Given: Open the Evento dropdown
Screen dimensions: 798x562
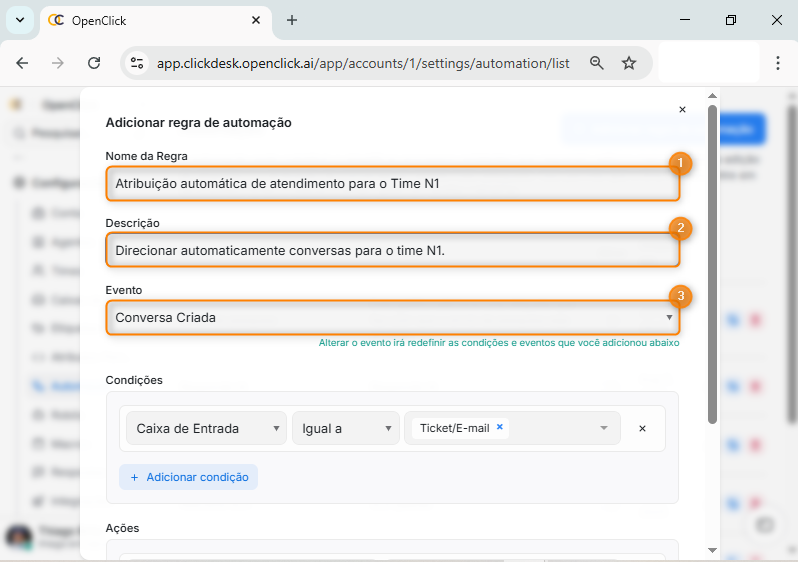Looking at the screenshot, I should [x=392, y=318].
